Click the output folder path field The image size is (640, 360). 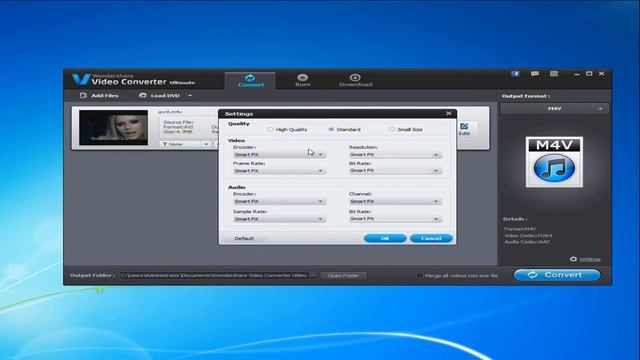click(x=214, y=276)
